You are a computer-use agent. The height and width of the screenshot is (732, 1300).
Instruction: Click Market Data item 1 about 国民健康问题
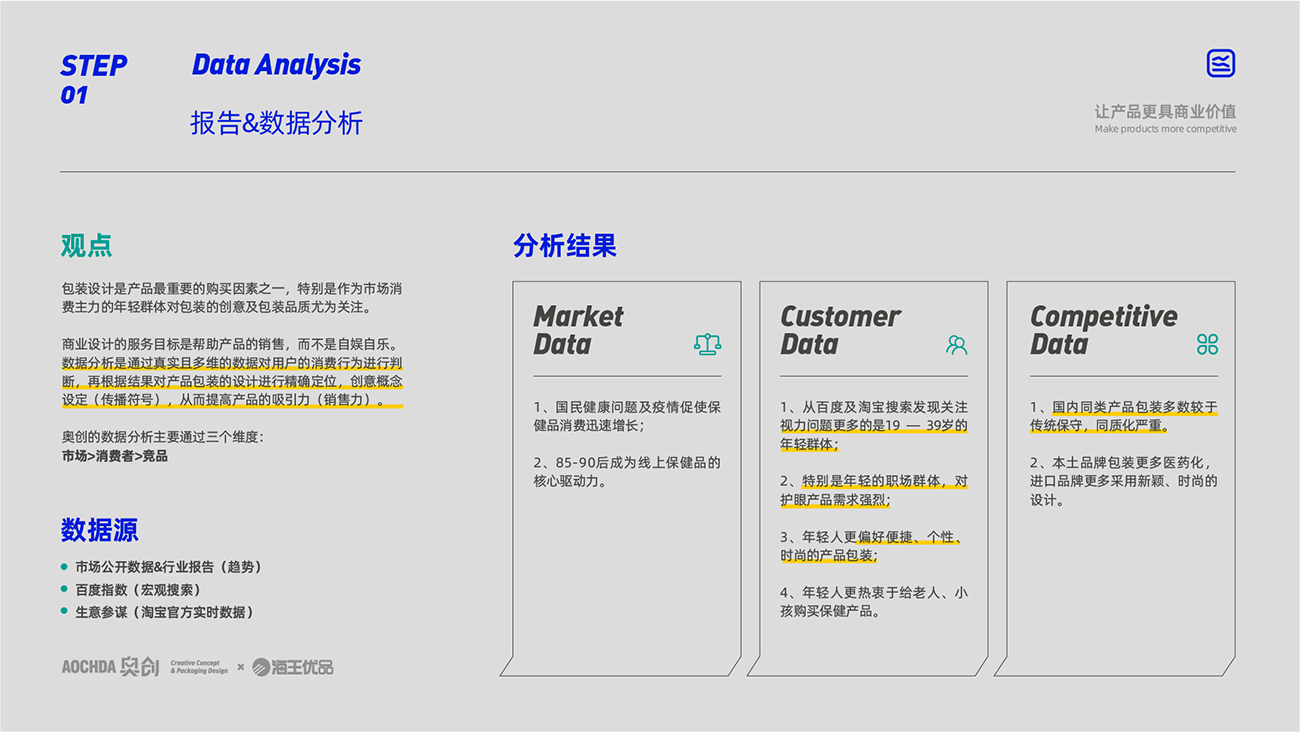pos(627,416)
